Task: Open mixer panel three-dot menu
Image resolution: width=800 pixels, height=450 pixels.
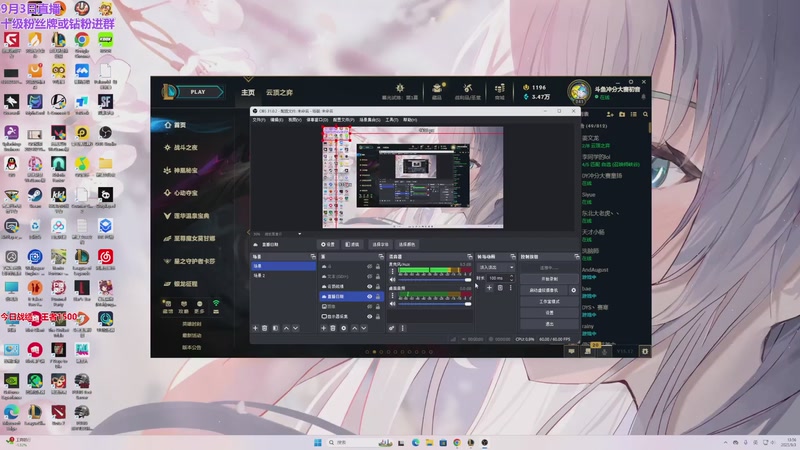Action: tap(402, 328)
